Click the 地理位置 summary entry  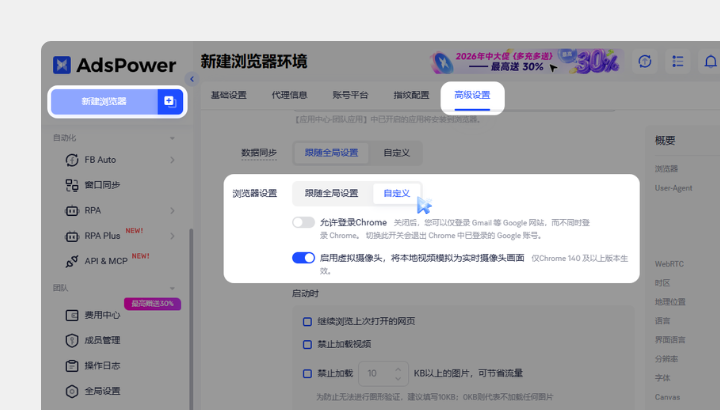[670, 302]
